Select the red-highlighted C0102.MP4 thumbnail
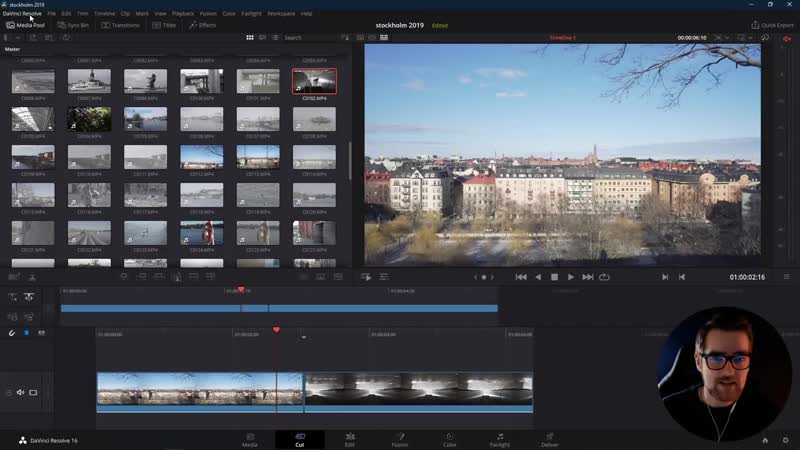The width and height of the screenshot is (800, 450). (314, 81)
